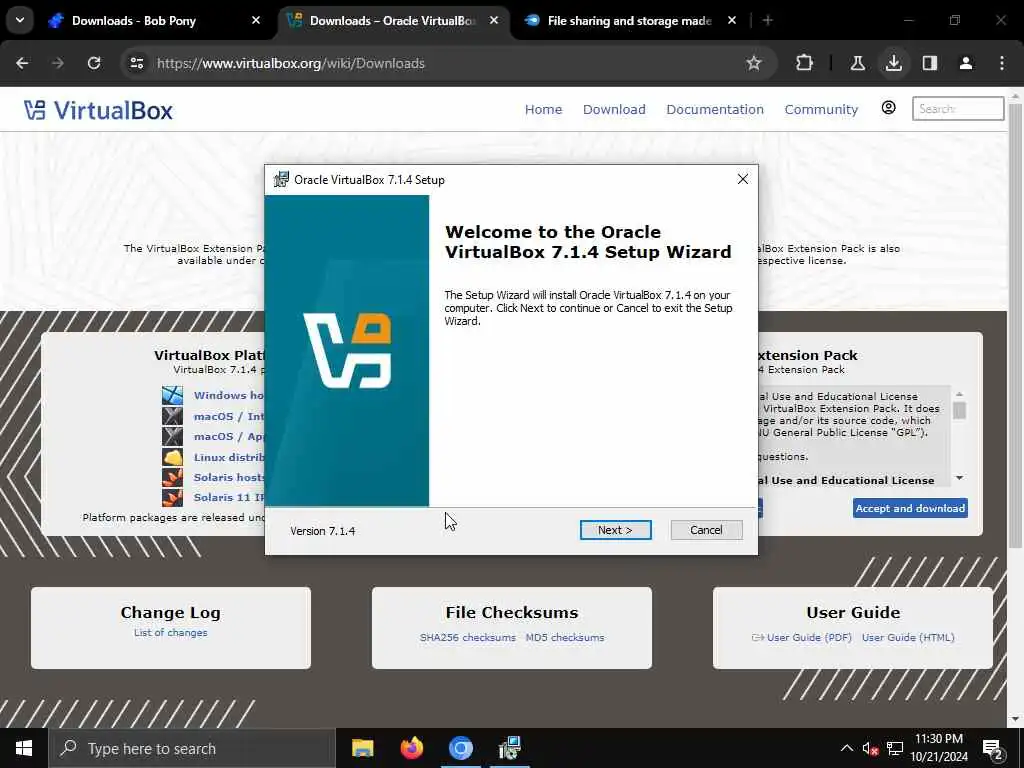The image size is (1024, 768).
Task: Click the page vertical scrollbar thumb
Action: click(1014, 327)
